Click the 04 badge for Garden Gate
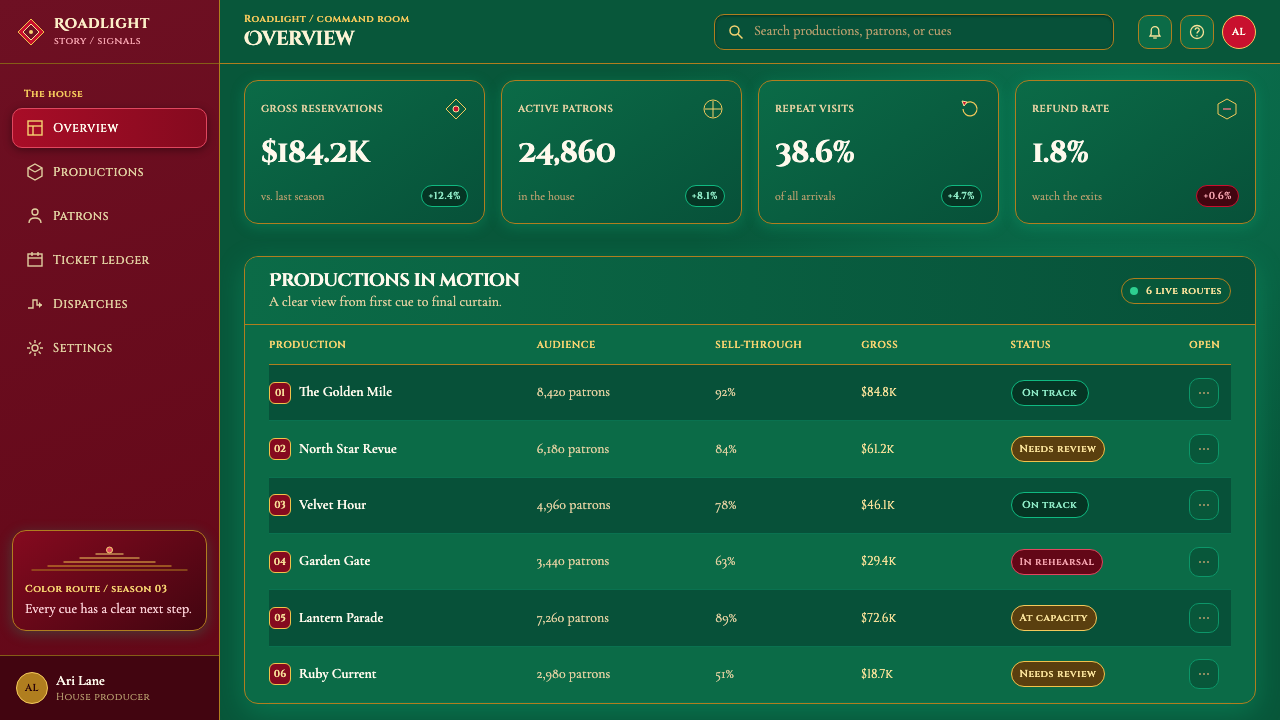This screenshot has width=1280, height=720. click(280, 562)
